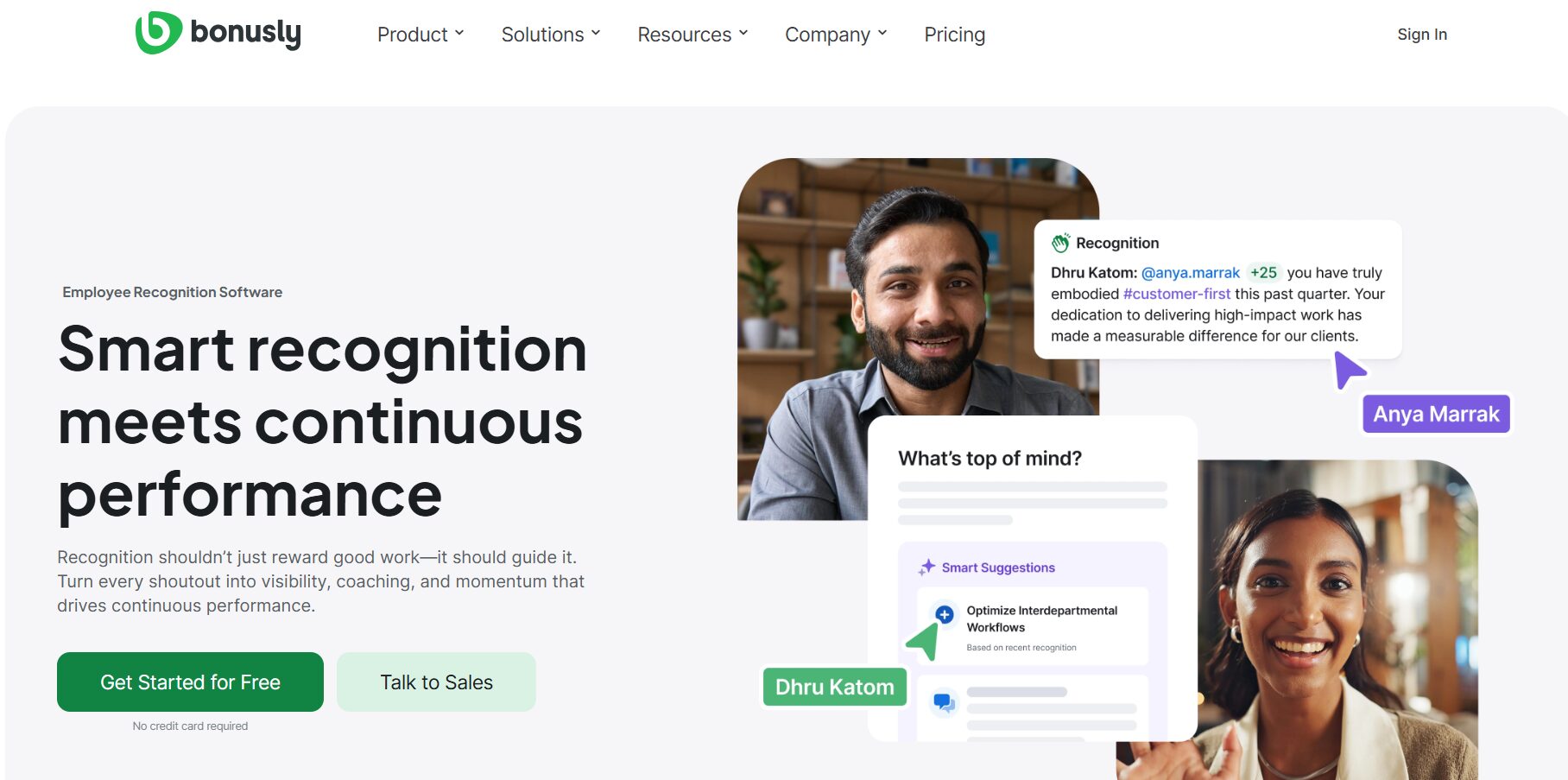Click the blue chat bubbles icon

(x=944, y=702)
